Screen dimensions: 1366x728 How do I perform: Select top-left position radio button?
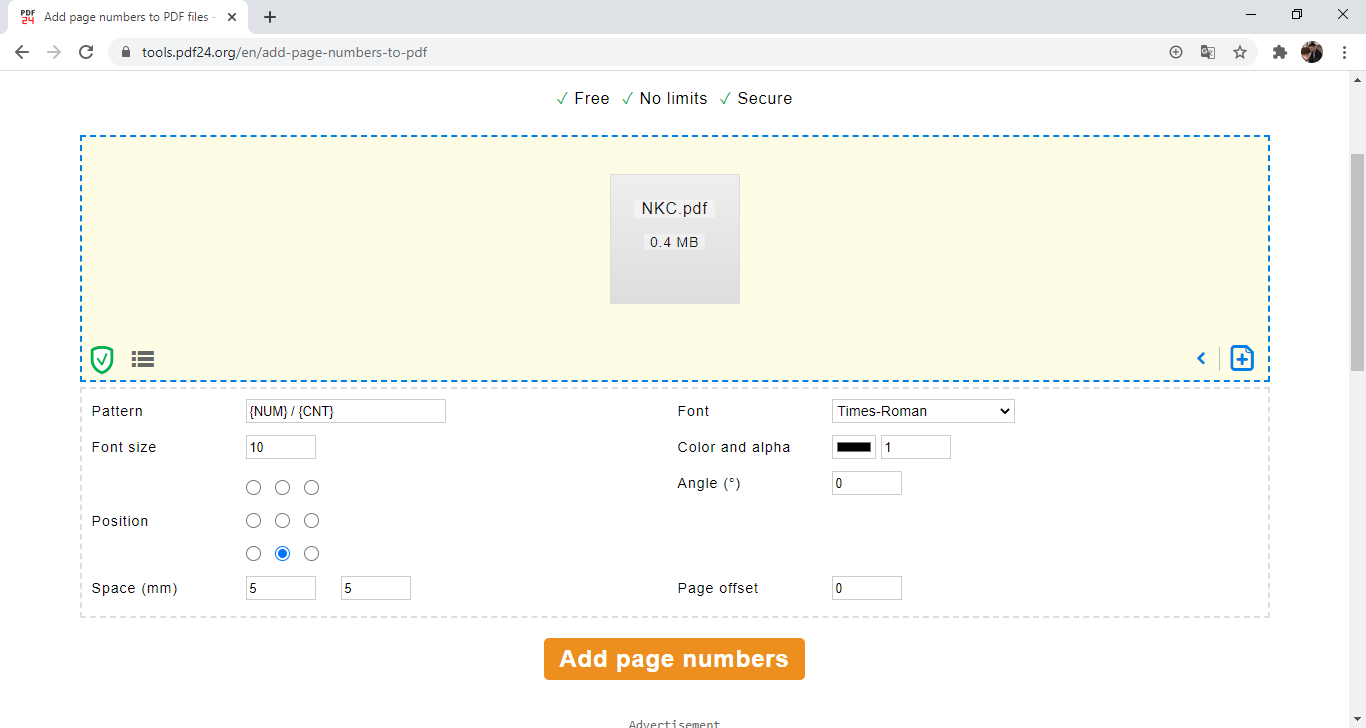pos(254,487)
